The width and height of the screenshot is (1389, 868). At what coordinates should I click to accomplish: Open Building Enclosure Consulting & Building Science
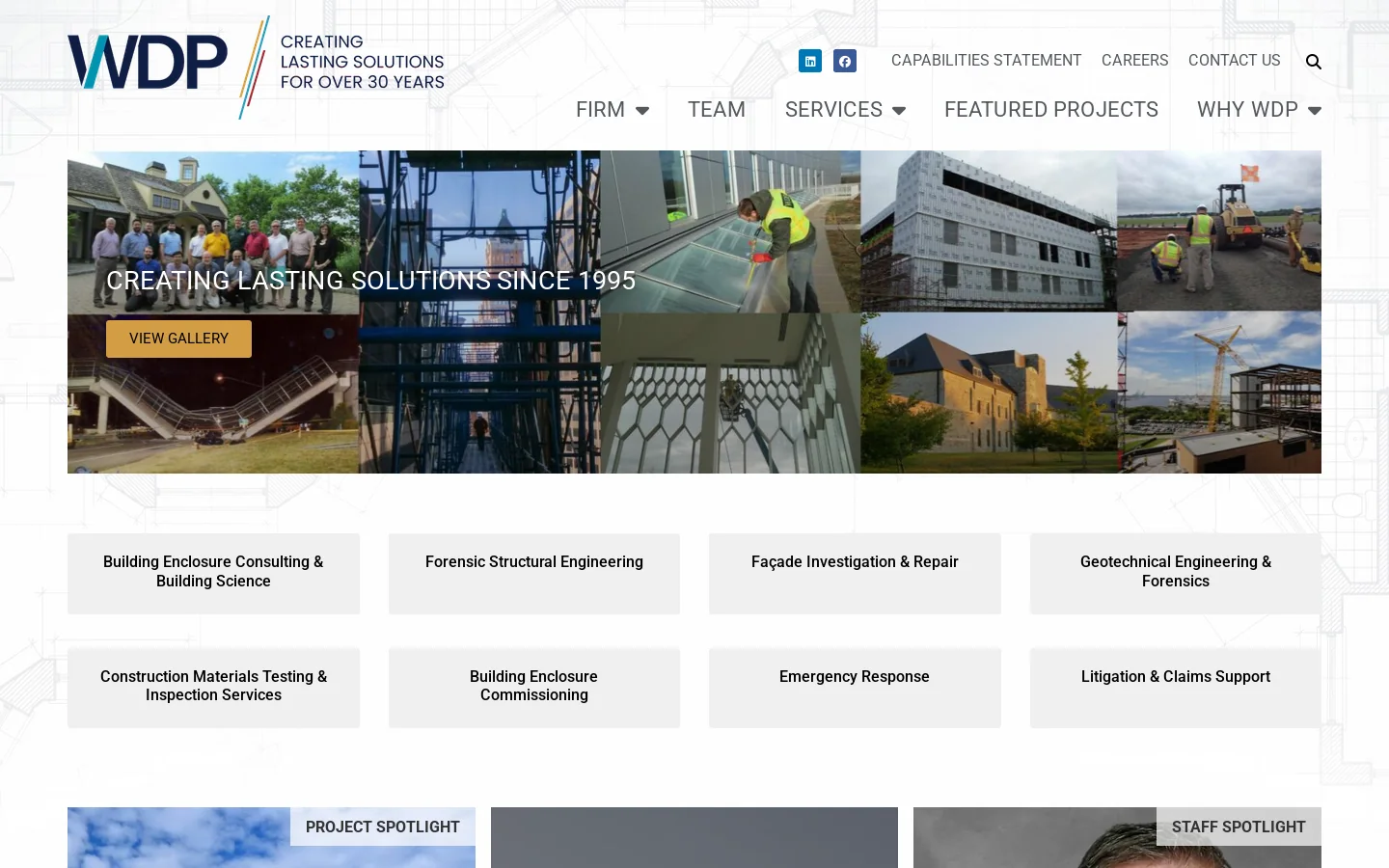[213, 574]
